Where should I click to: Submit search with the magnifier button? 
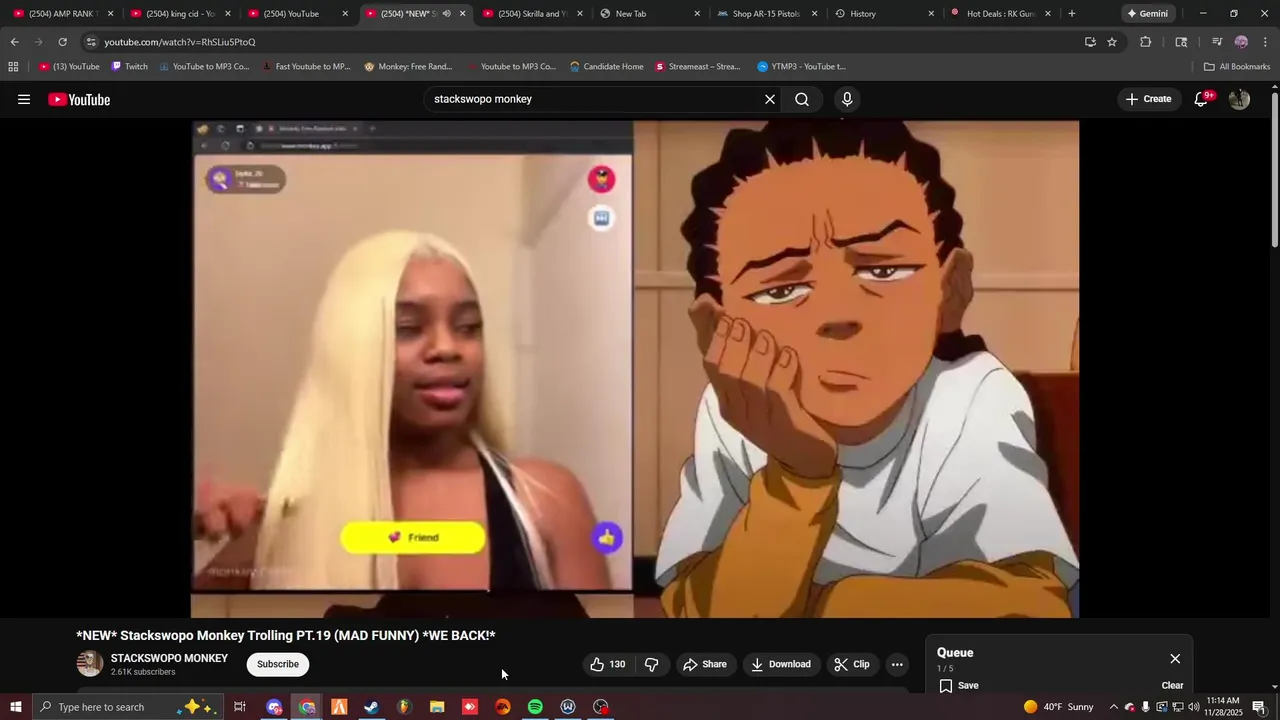click(802, 99)
